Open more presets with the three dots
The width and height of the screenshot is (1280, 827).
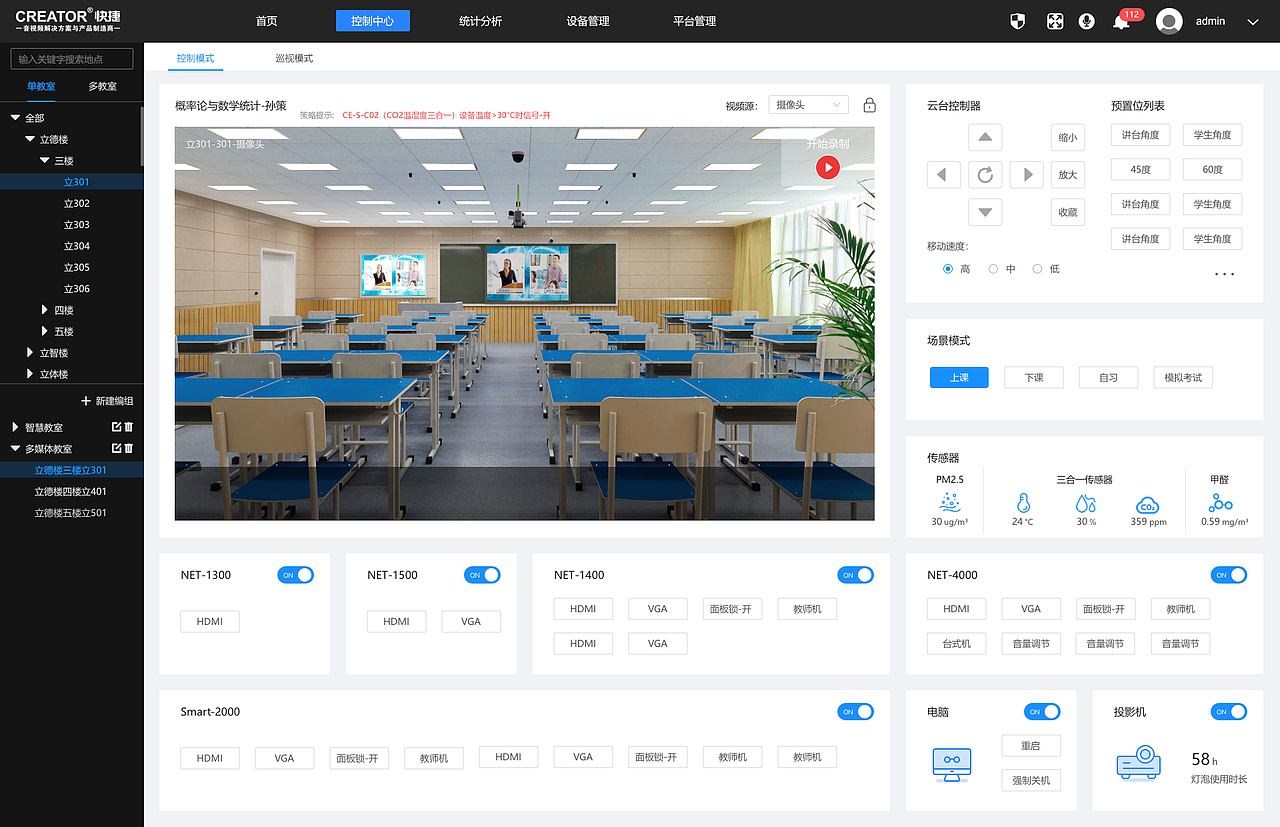pos(1224,274)
